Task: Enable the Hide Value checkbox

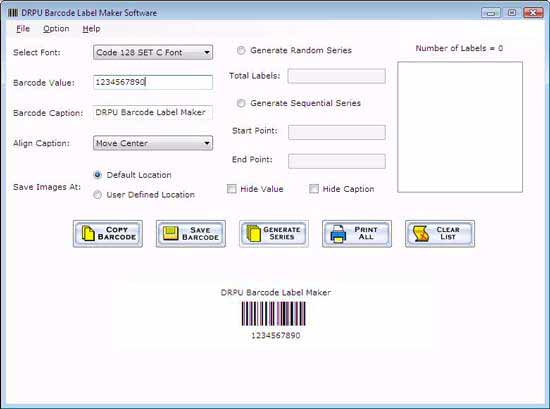Action: pyautogui.click(x=232, y=189)
